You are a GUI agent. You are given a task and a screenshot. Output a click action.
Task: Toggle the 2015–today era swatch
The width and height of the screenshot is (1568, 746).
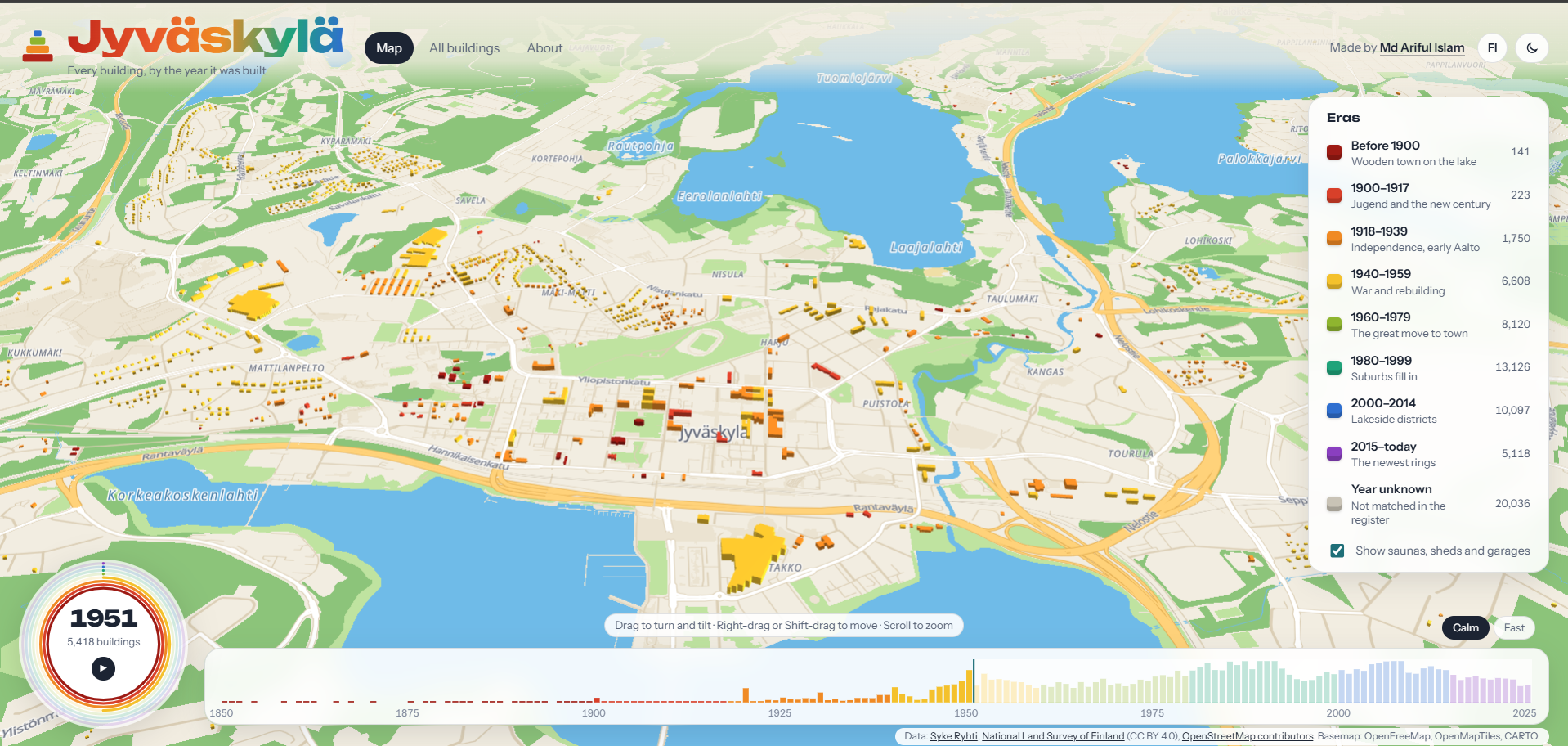tap(1334, 454)
